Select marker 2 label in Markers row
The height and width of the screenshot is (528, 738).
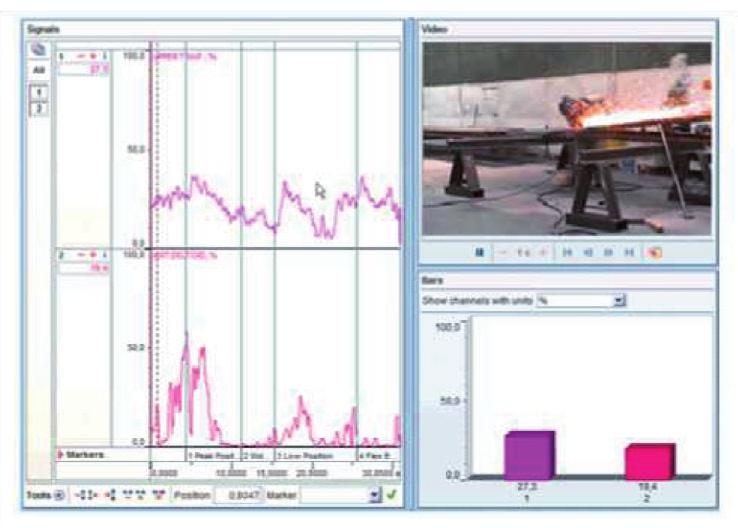(x=254, y=456)
